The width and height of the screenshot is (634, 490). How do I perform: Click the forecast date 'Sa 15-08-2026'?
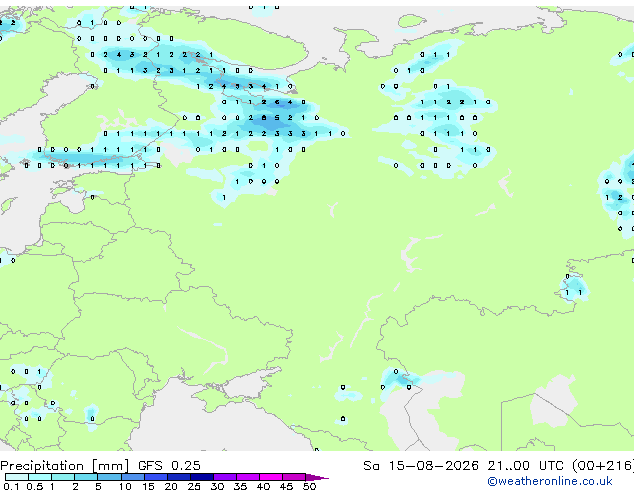click(421, 466)
